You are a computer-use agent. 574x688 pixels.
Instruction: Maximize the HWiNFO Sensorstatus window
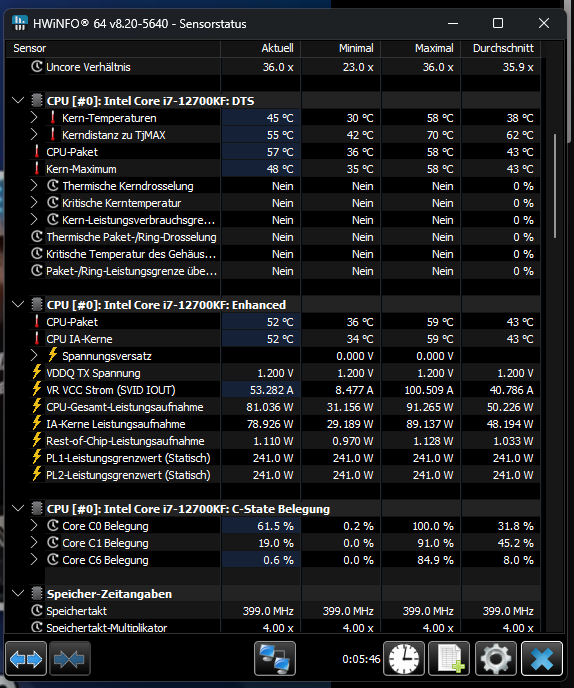498,23
